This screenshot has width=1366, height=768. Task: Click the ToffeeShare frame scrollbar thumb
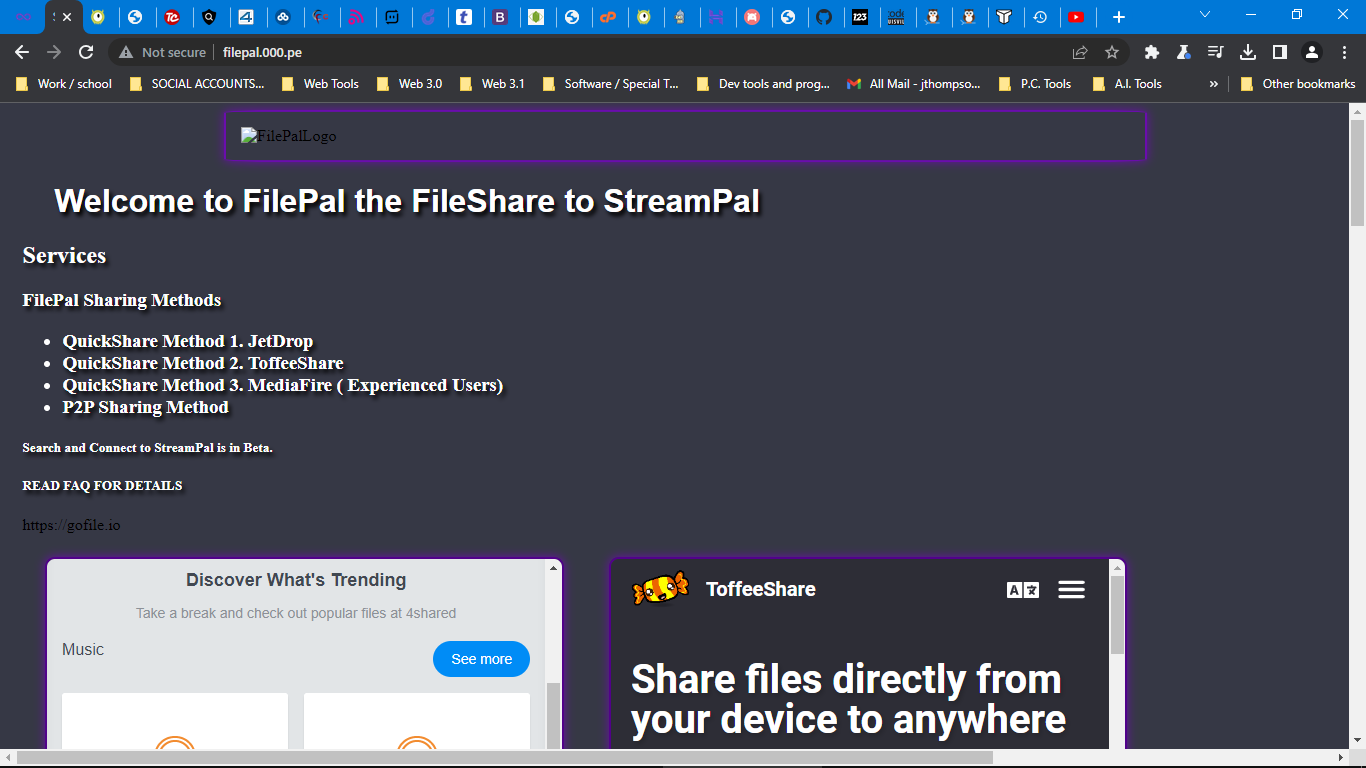1117,615
